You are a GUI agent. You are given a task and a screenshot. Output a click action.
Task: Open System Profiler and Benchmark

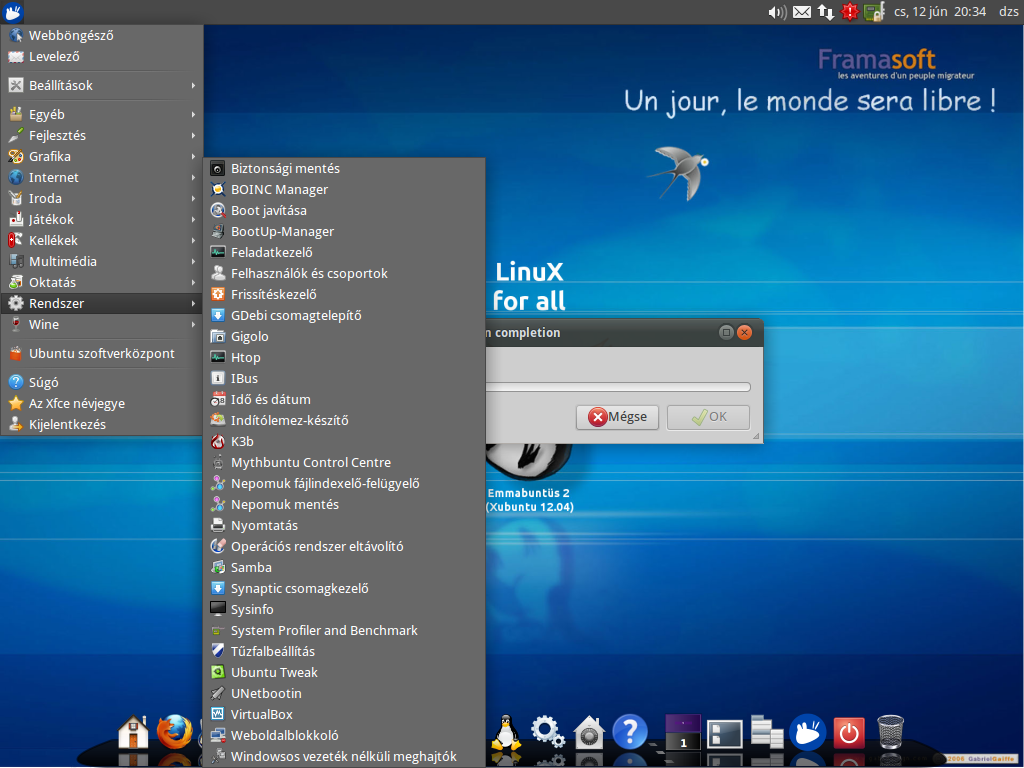pyautogui.click(x=344, y=630)
